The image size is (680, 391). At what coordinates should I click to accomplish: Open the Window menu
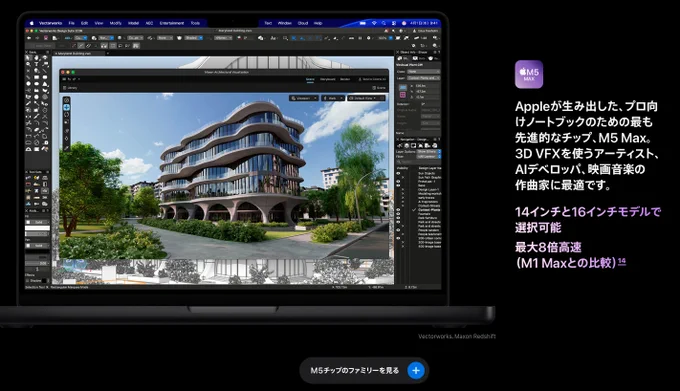(x=284, y=23)
